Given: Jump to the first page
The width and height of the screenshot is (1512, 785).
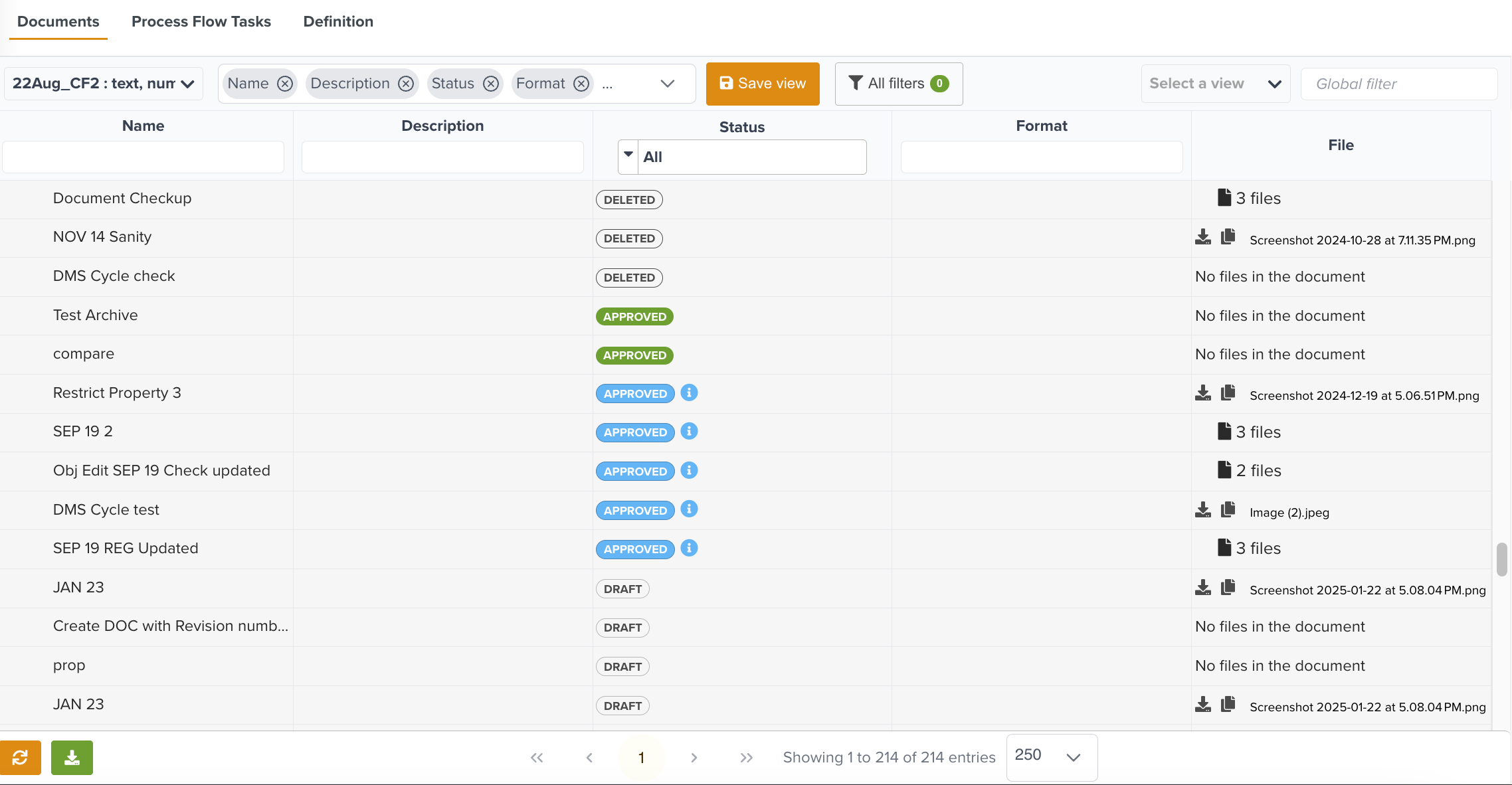Looking at the screenshot, I should coord(536,757).
